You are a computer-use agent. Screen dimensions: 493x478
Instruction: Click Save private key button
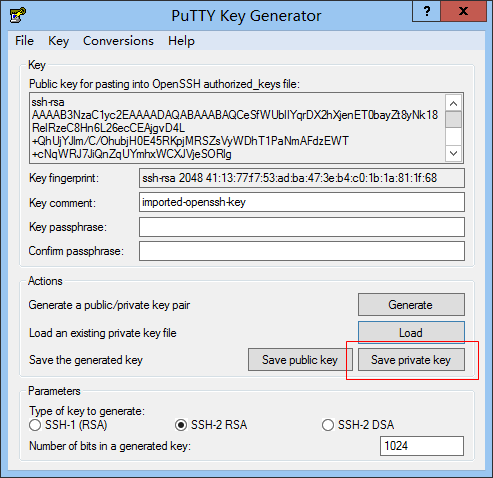411,360
